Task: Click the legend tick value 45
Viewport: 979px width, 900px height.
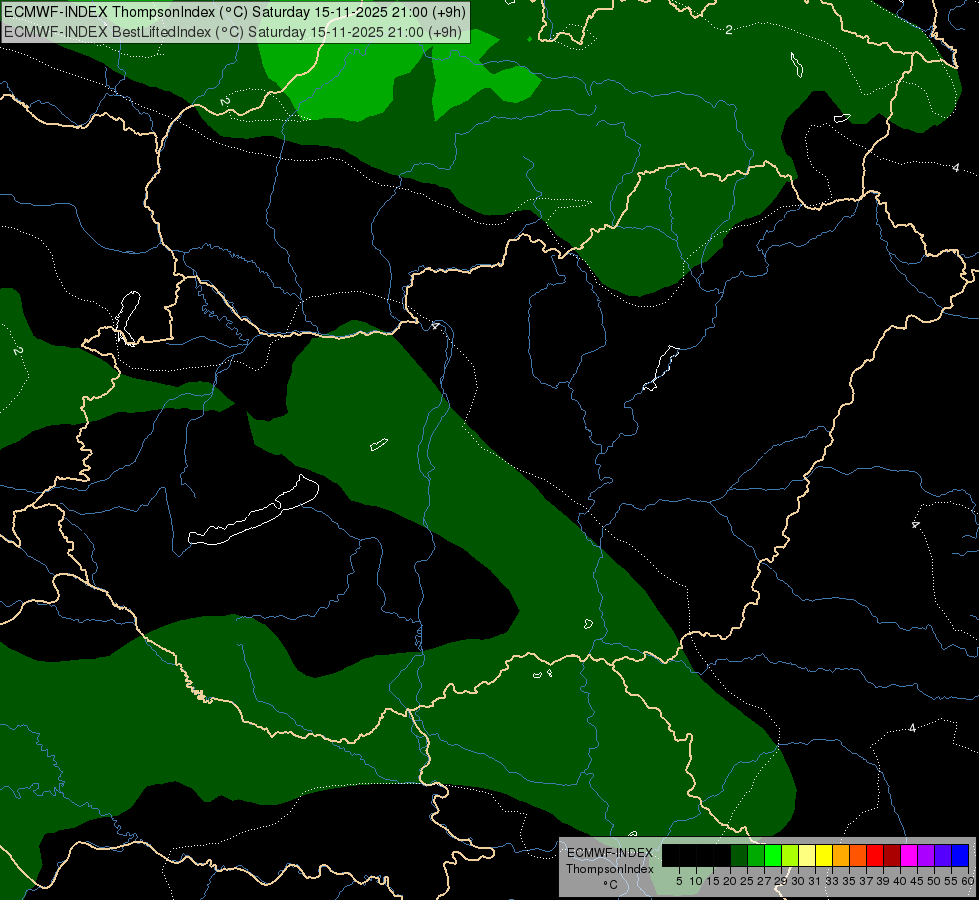Action: point(917,881)
